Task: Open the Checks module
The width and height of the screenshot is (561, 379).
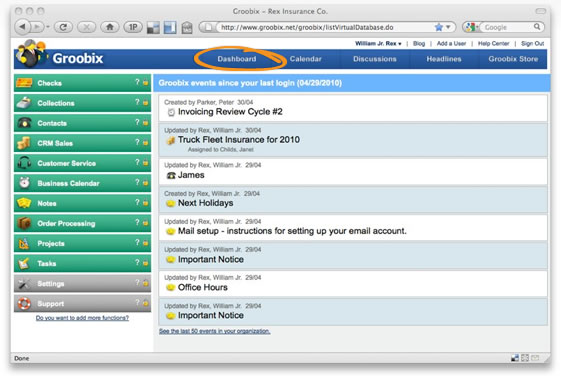Action: tap(82, 83)
